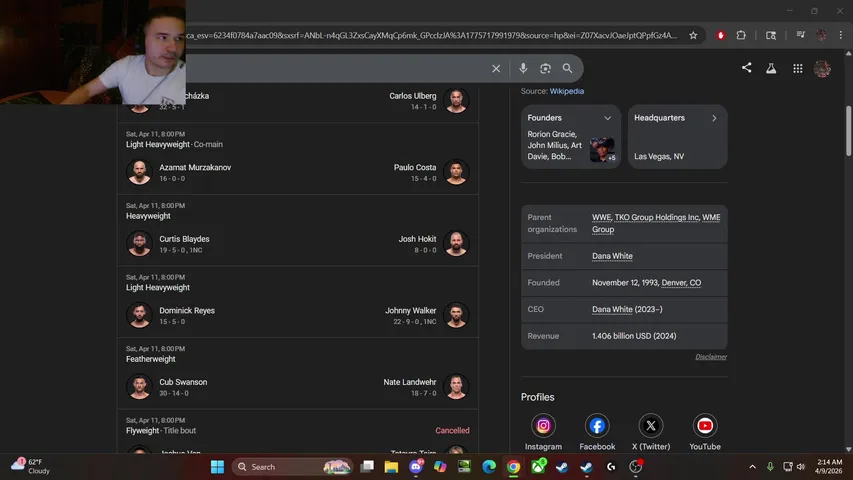Share this result with the share icon
Image resolution: width=853 pixels, height=480 pixels.
tap(746, 68)
